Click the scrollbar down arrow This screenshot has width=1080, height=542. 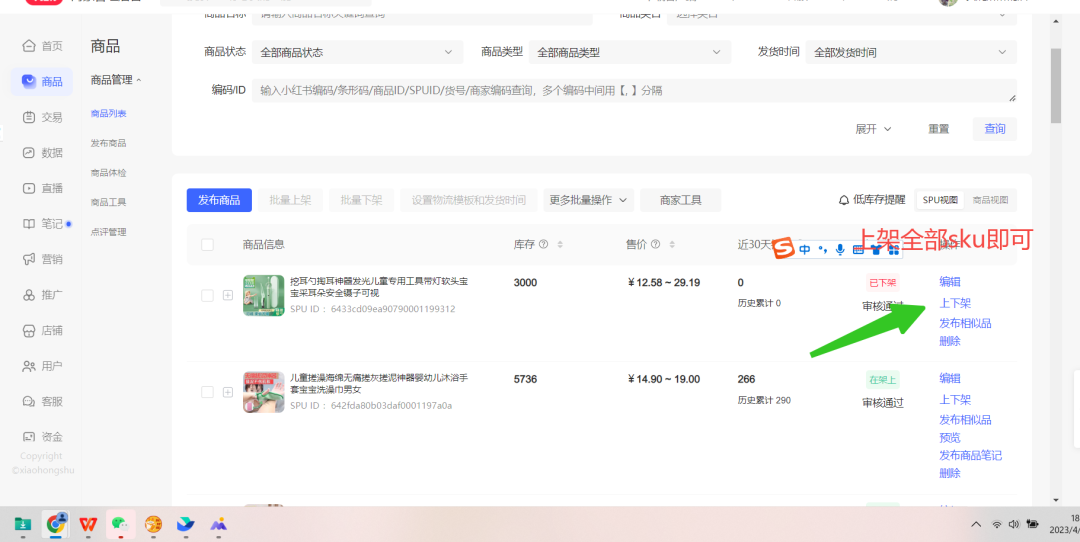pos(1056,500)
